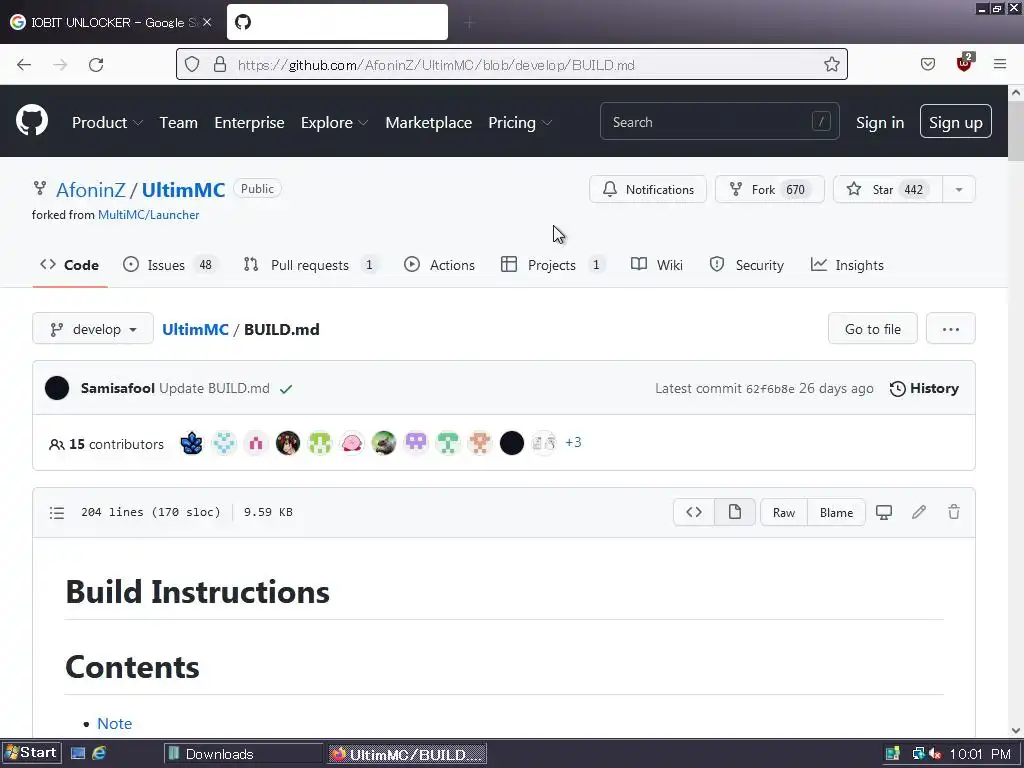Click the volume muted tray icon
Viewport: 1024px width, 768px height.
pos(935,754)
